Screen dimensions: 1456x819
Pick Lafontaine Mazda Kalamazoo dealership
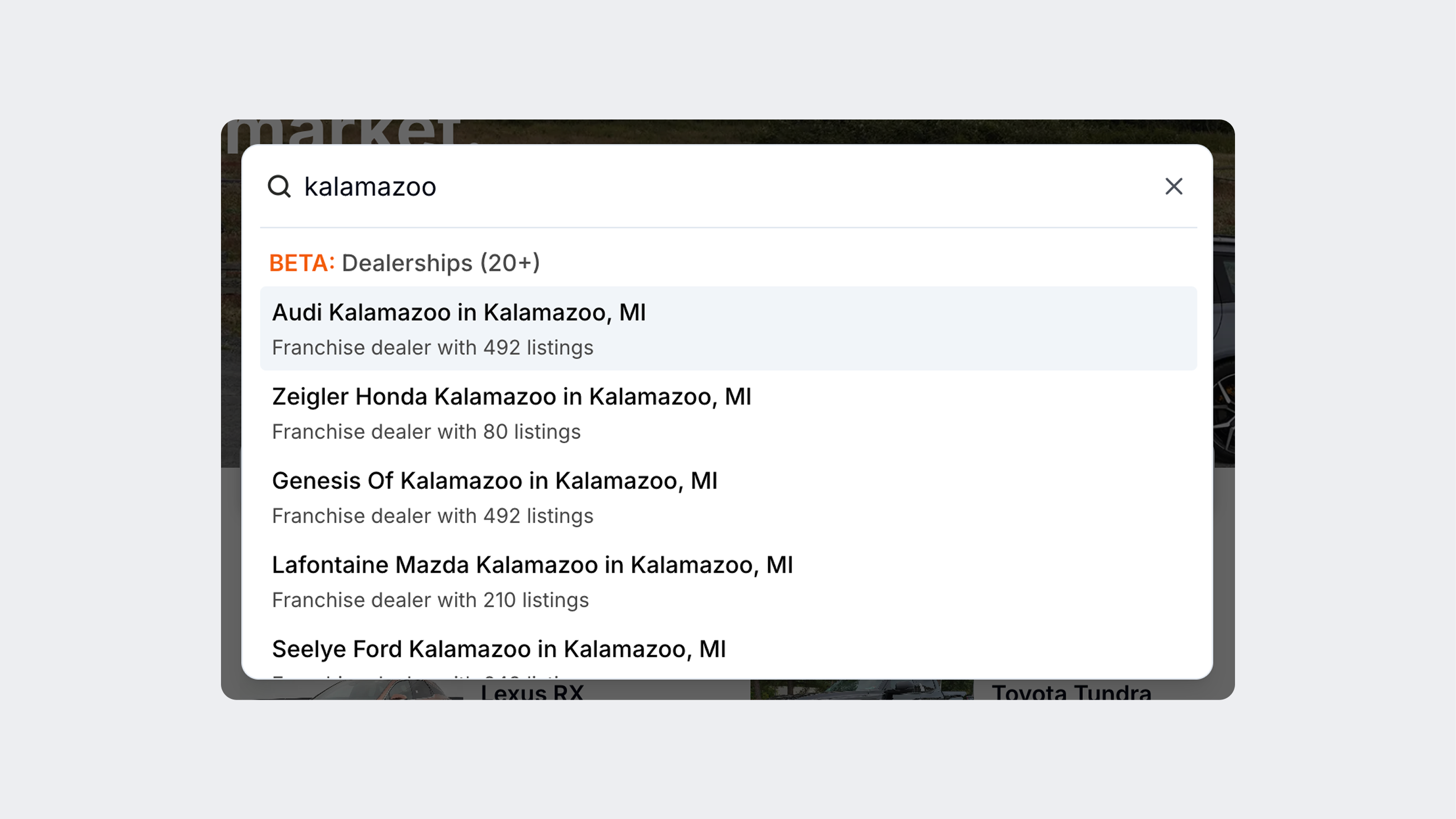coord(728,581)
